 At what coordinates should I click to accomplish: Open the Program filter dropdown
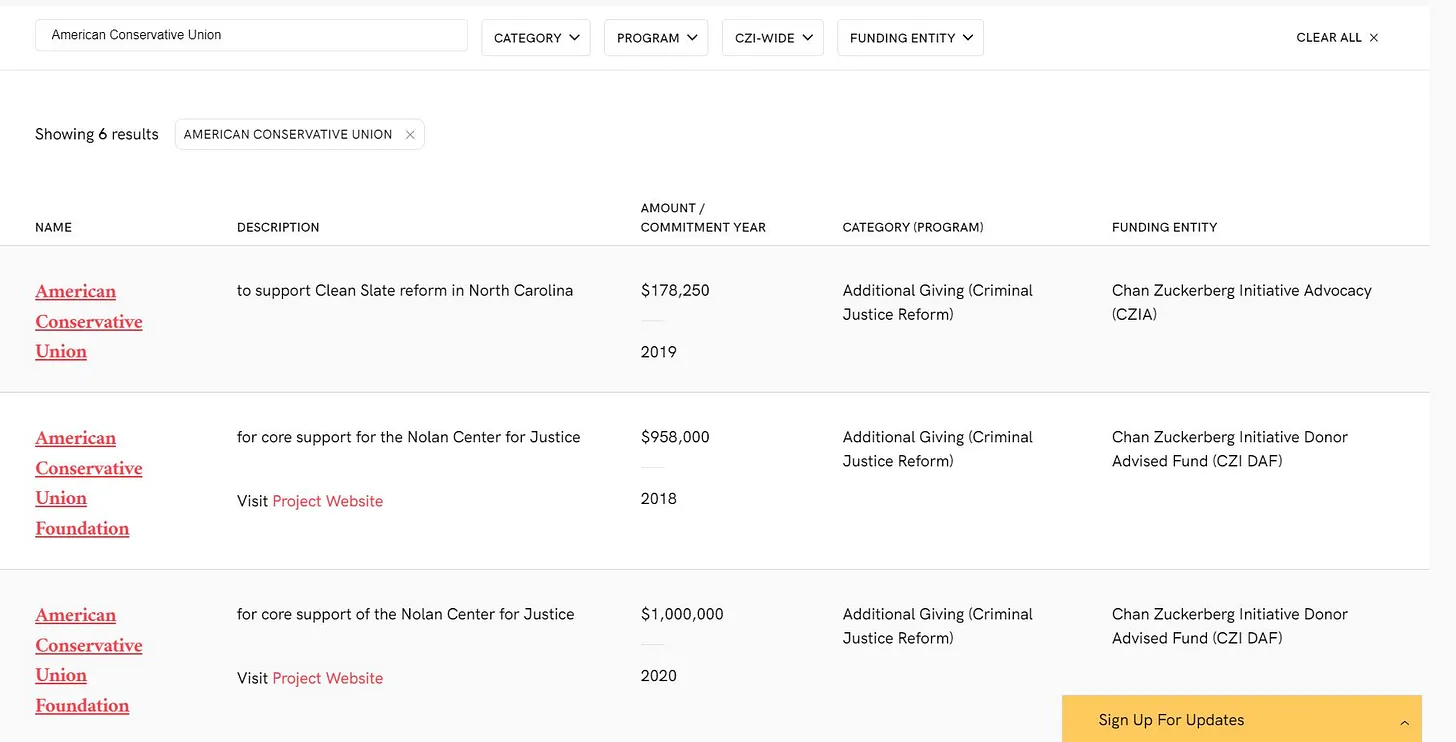[656, 38]
